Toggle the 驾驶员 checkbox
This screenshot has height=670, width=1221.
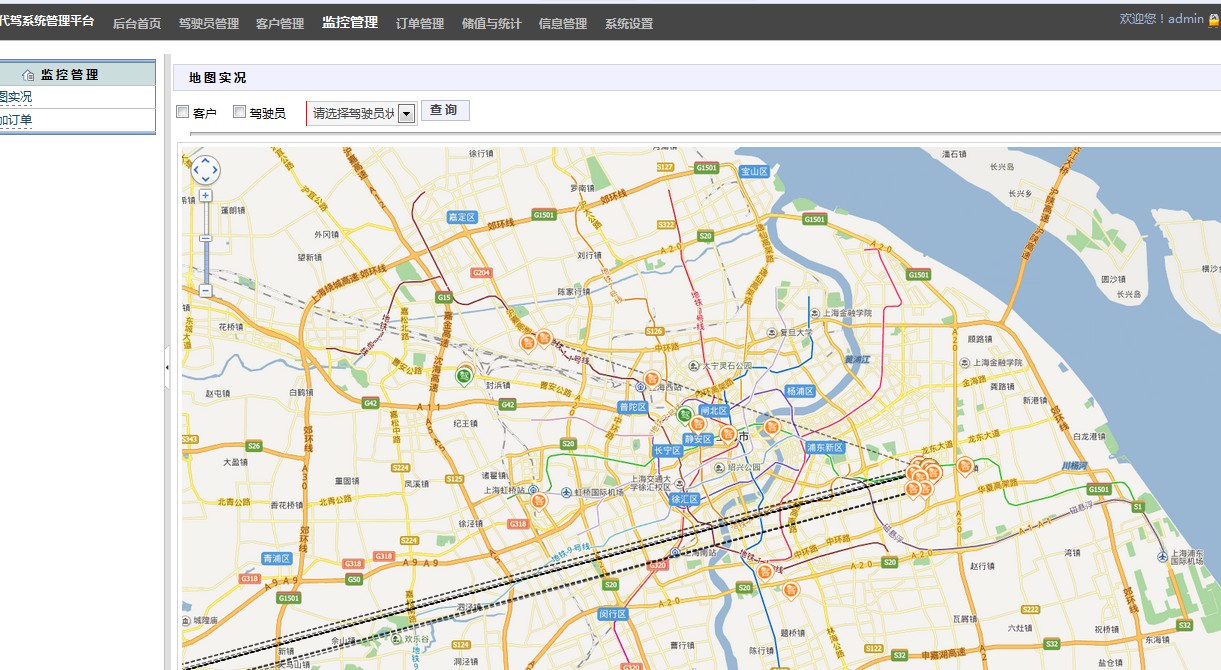pyautogui.click(x=239, y=112)
